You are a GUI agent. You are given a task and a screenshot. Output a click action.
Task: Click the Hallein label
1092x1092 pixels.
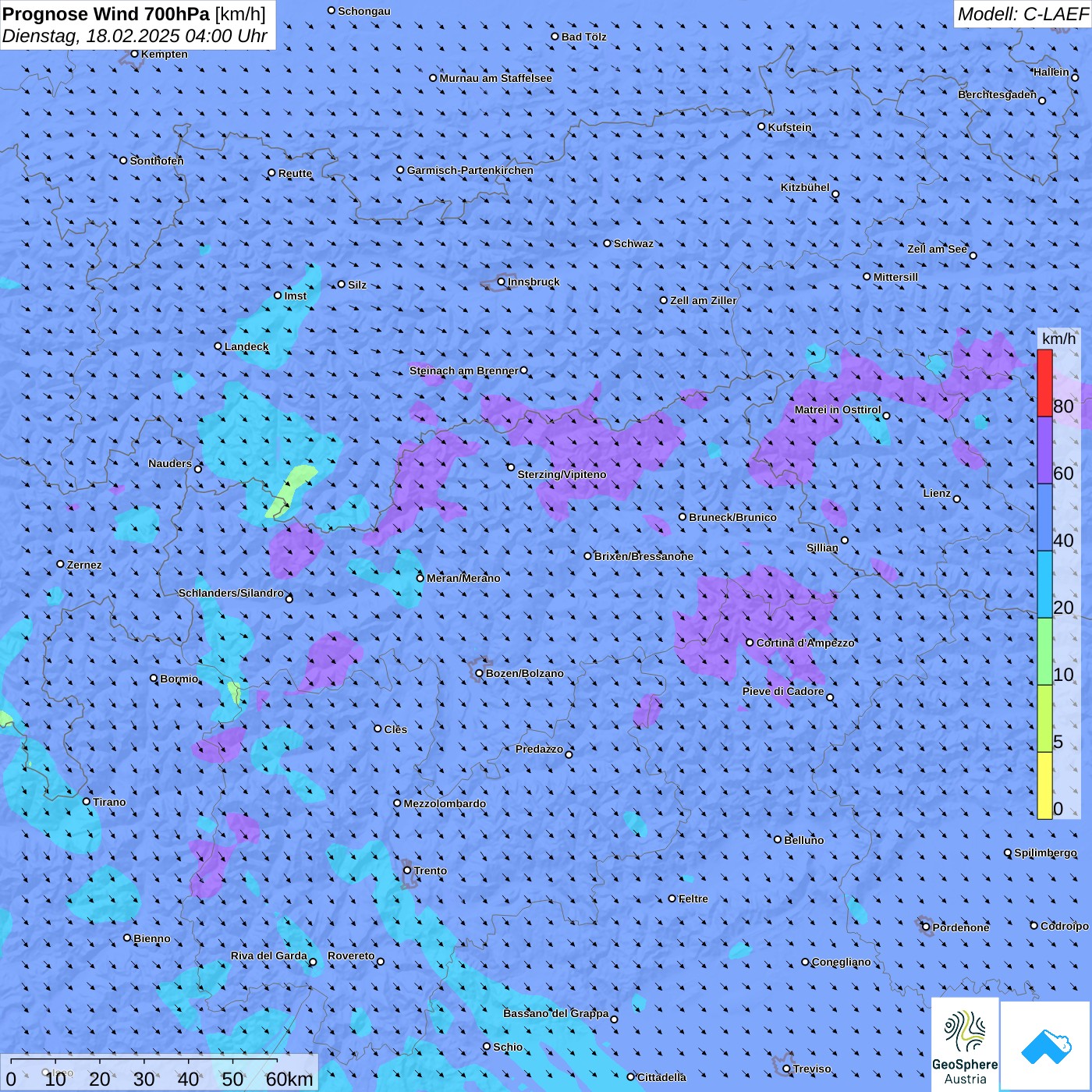pyautogui.click(x=1051, y=72)
